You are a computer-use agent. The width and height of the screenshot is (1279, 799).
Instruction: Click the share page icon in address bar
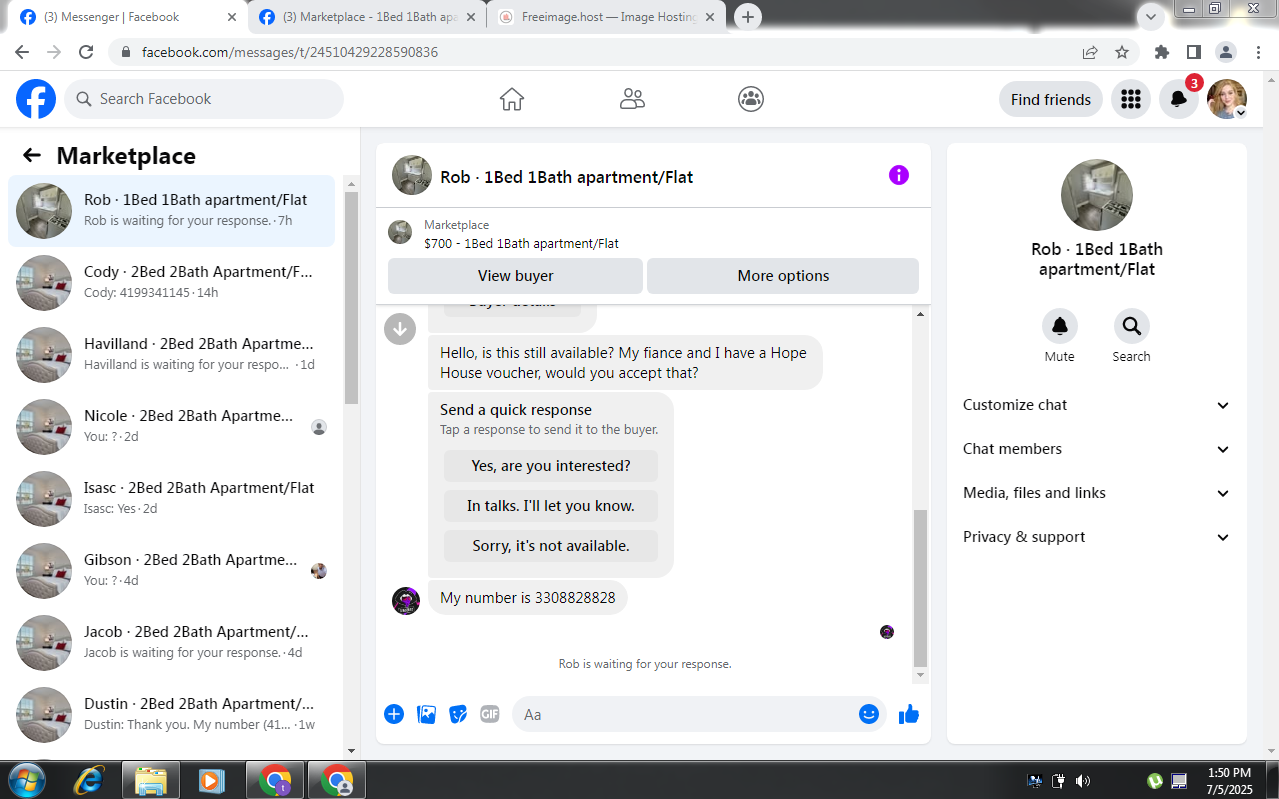[1090, 52]
